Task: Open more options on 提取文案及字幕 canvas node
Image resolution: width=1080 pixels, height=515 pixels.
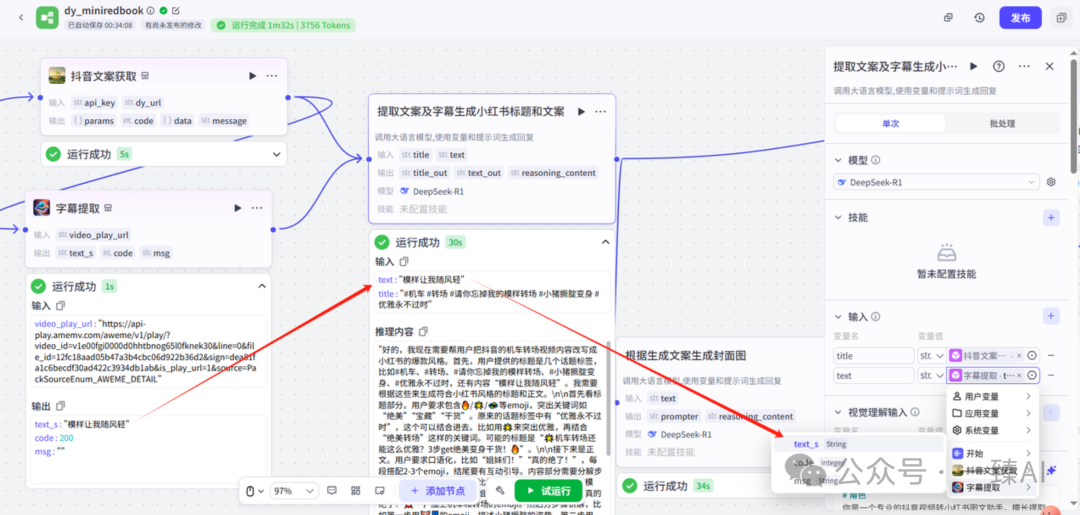Action: (601, 112)
